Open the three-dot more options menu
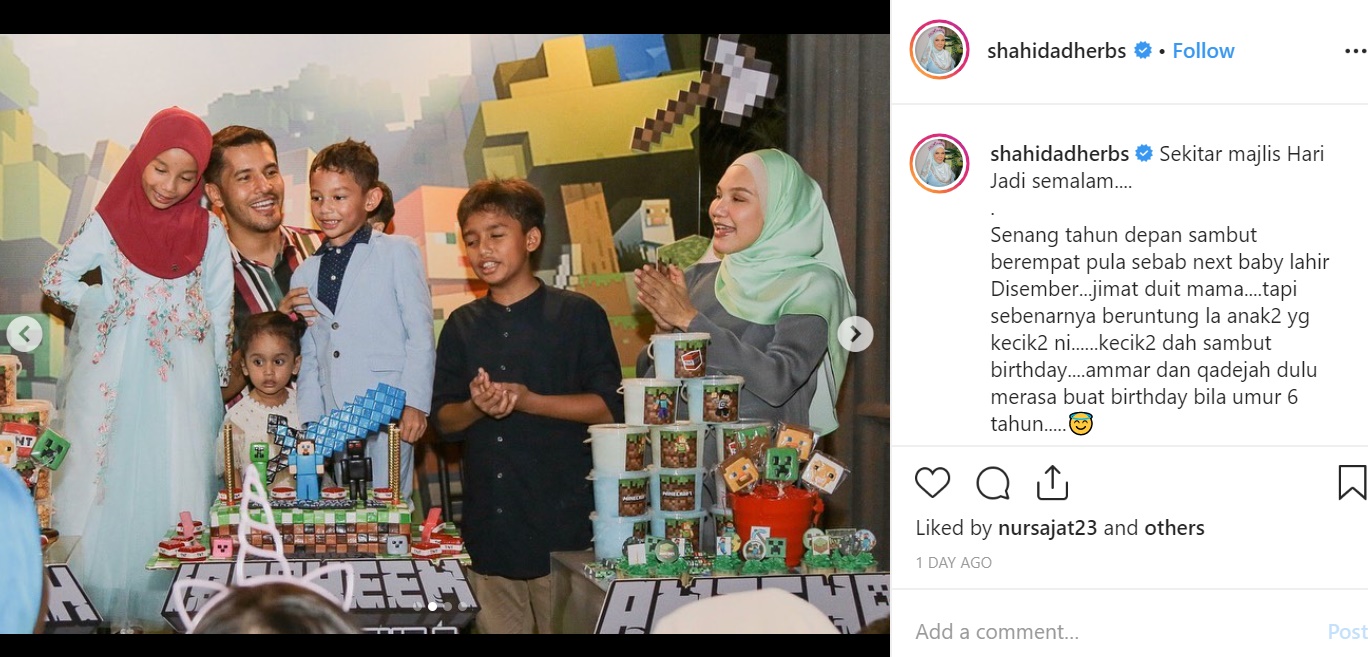This screenshot has width=1368, height=657. tap(1355, 51)
